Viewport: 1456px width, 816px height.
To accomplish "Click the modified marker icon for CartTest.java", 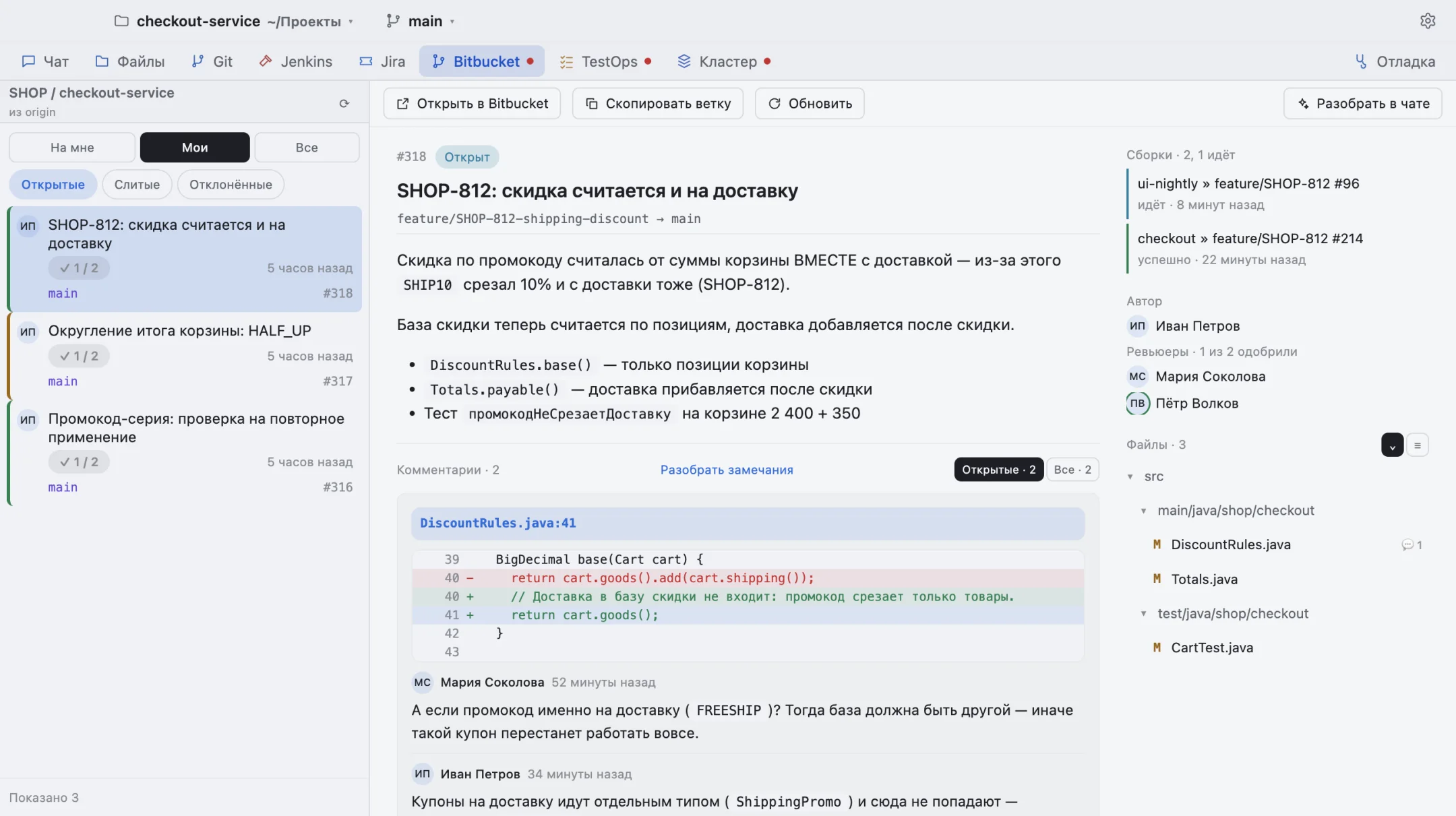I will pyautogui.click(x=1157, y=648).
